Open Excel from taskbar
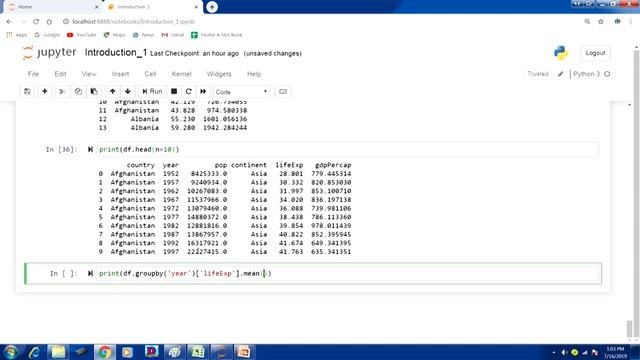The image size is (640, 360). pyautogui.click(x=198, y=352)
